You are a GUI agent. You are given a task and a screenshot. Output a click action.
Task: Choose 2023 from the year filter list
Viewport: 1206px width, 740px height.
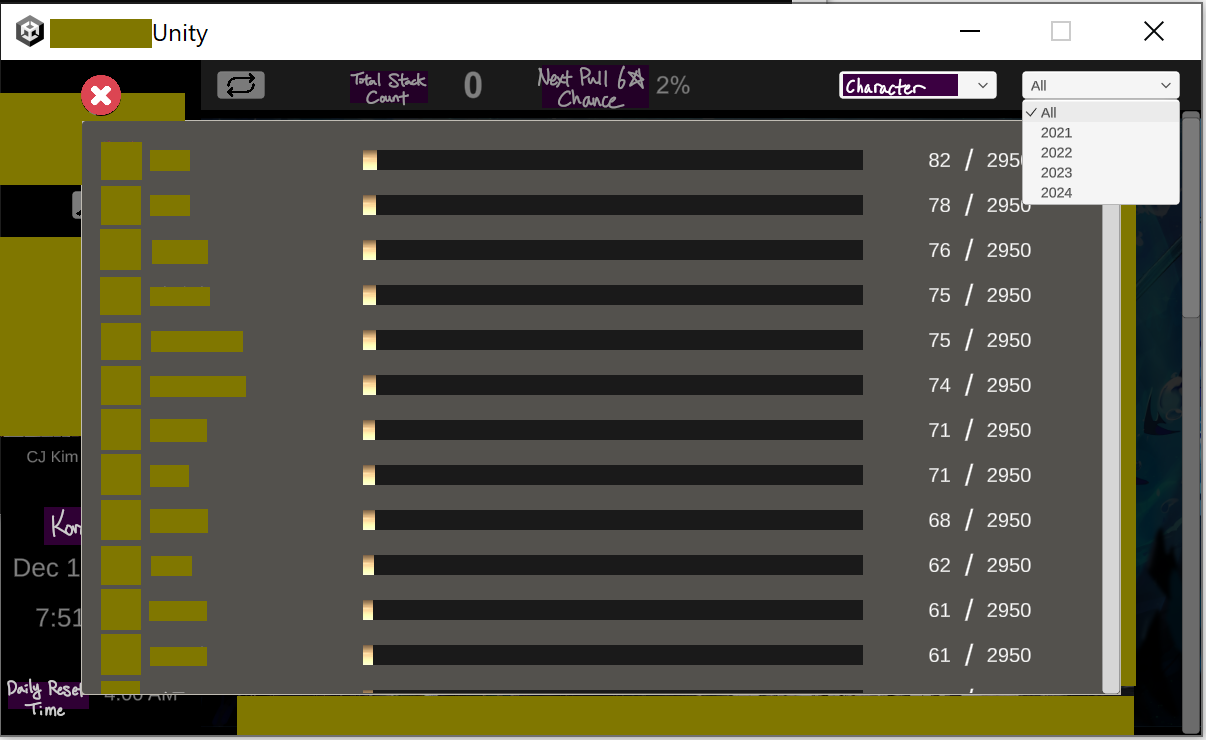1056,173
